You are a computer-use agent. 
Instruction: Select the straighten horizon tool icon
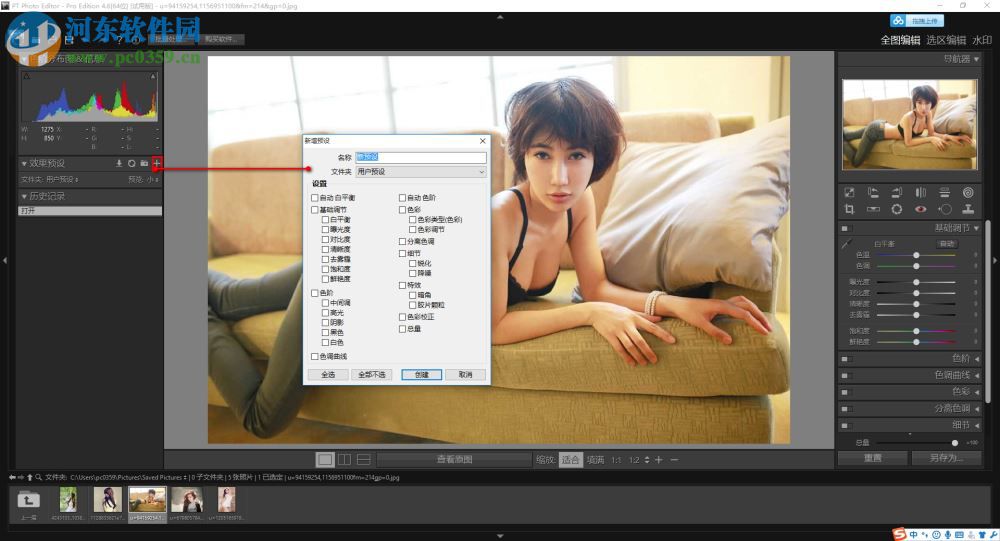(873, 209)
